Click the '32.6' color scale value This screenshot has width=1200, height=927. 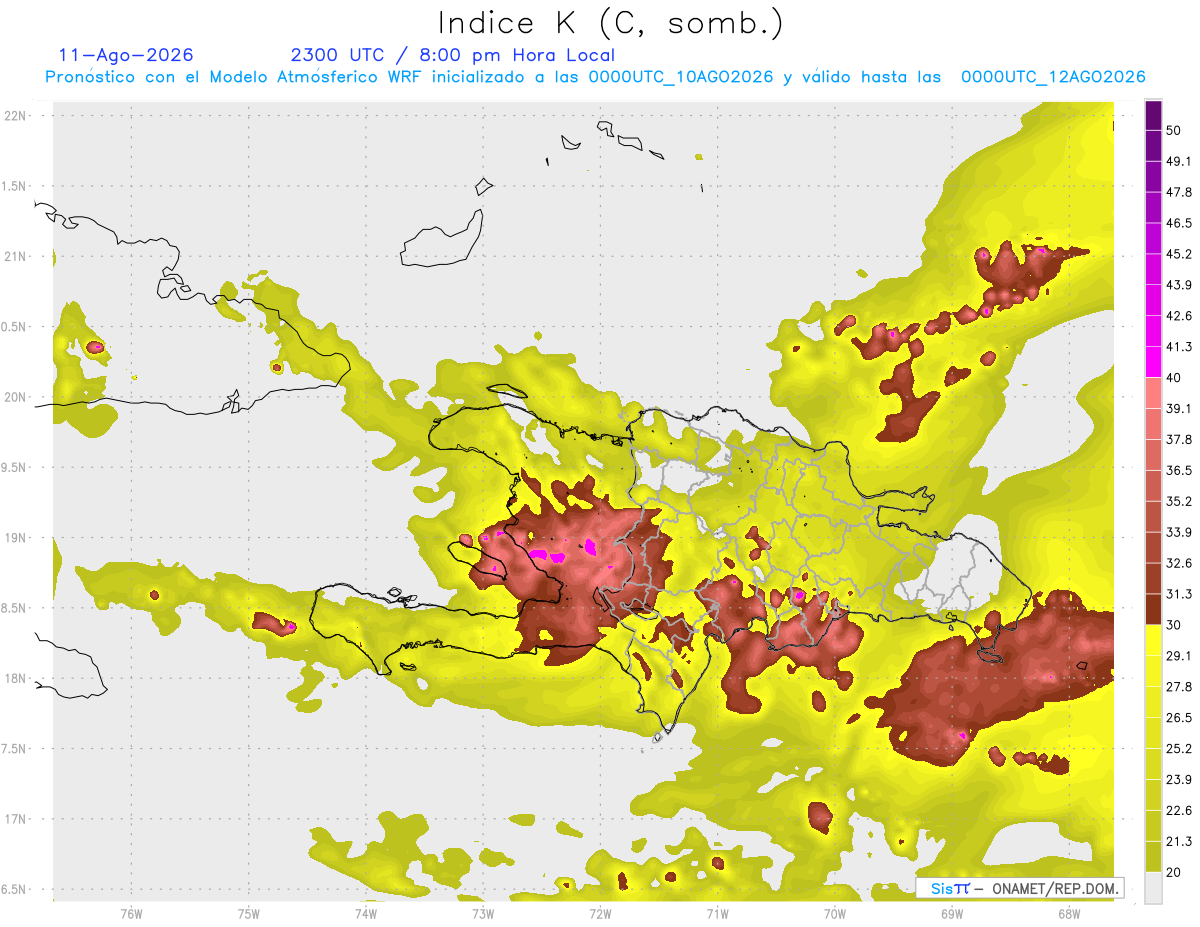click(x=1178, y=563)
